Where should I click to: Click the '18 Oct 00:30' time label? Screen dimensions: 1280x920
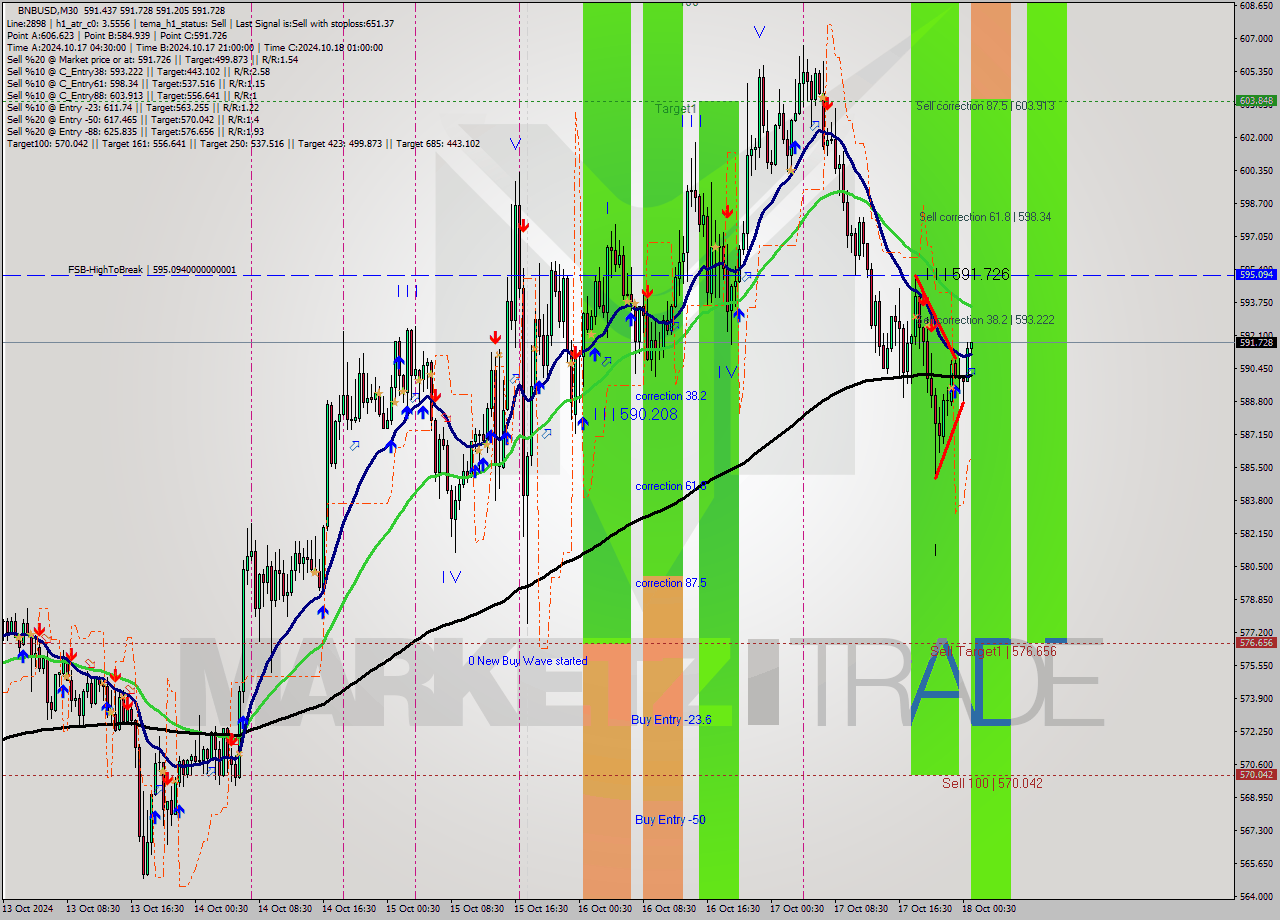pos(990,908)
